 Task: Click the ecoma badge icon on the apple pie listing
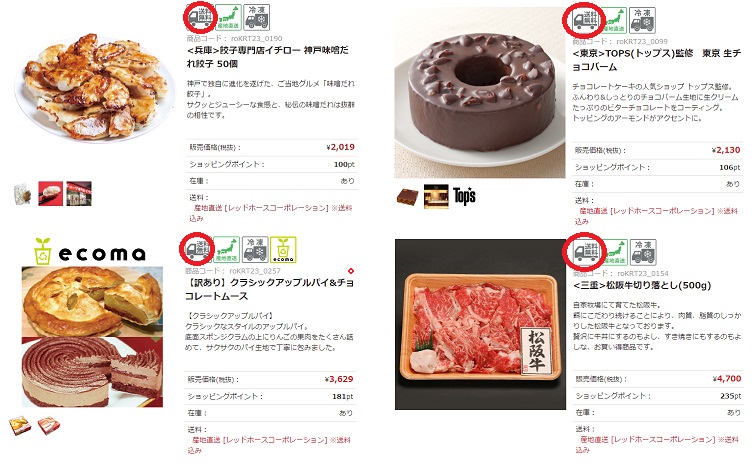coord(283,250)
